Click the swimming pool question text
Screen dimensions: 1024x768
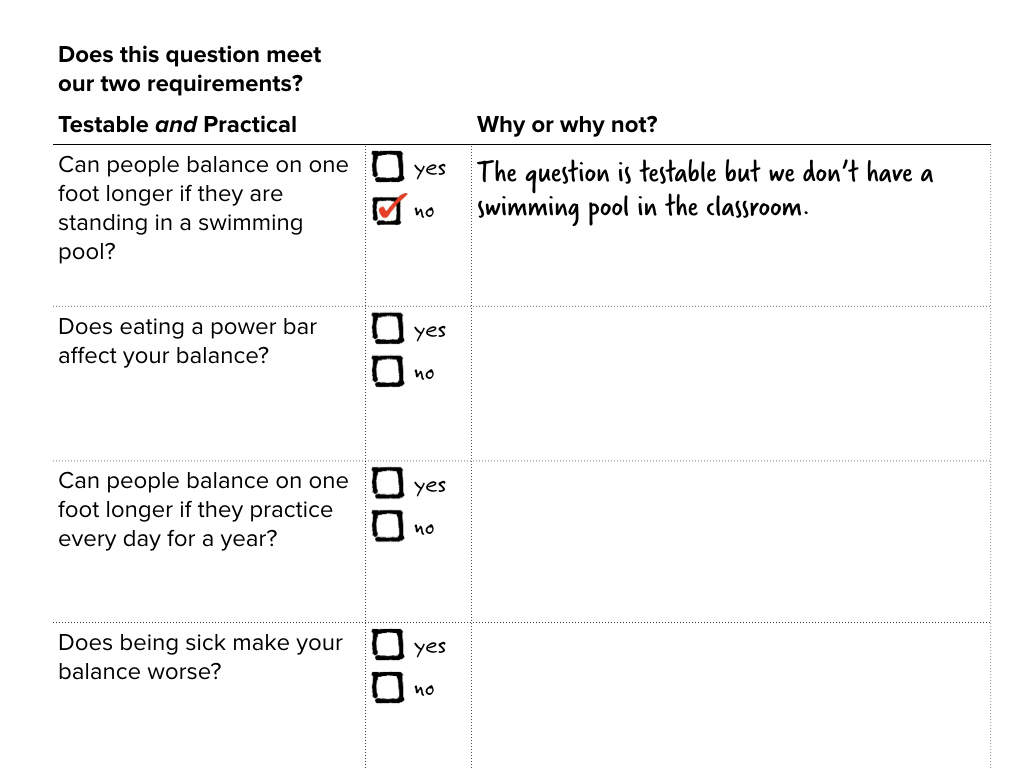coord(203,208)
